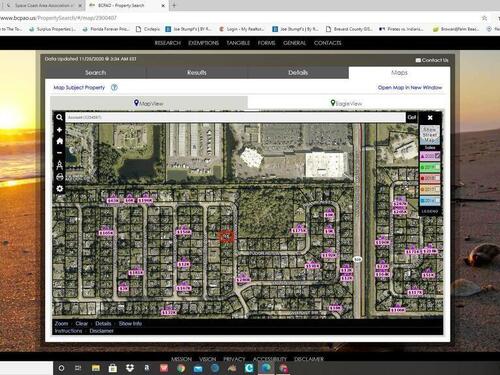Viewport: 500px width, 375px height.
Task: Click the Show Info link
Action: [130, 323]
